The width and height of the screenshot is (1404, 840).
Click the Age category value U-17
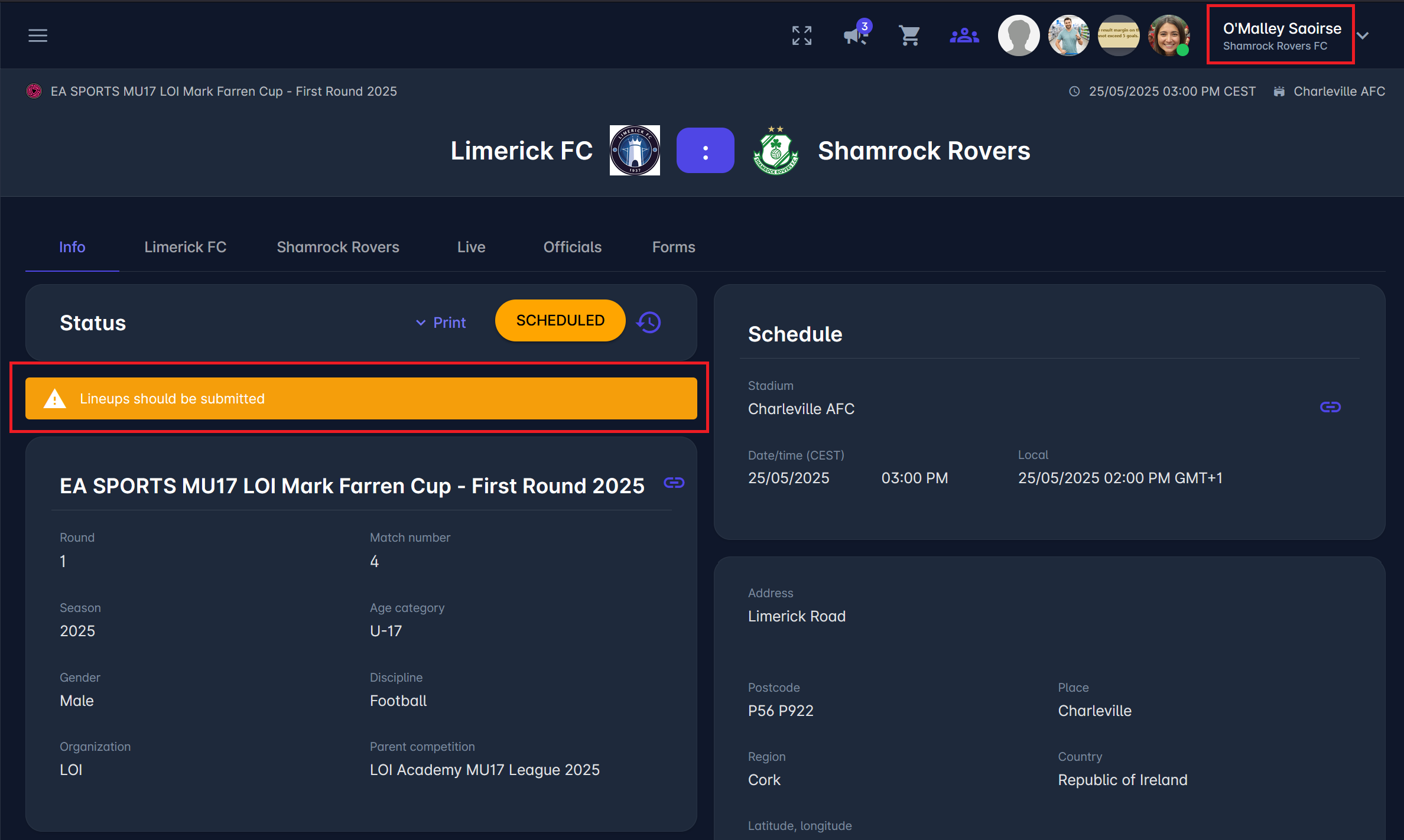[386, 631]
